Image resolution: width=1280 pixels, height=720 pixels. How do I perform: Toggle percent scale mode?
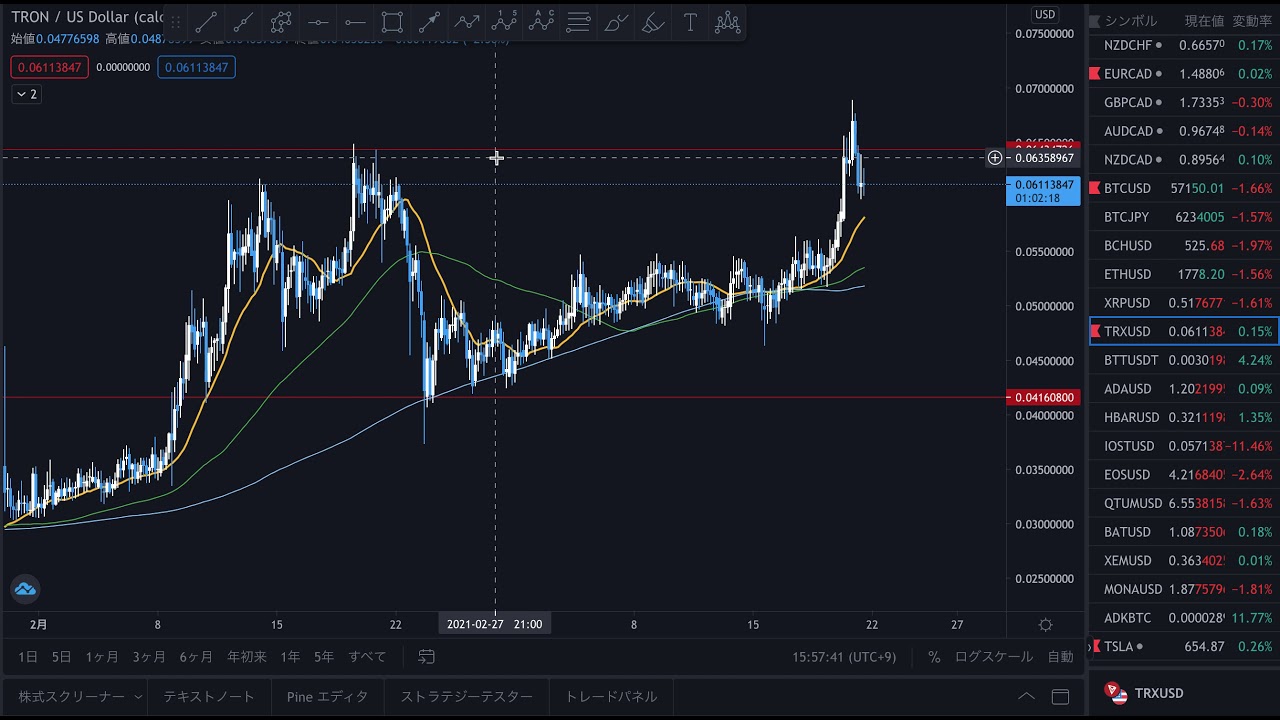point(934,657)
